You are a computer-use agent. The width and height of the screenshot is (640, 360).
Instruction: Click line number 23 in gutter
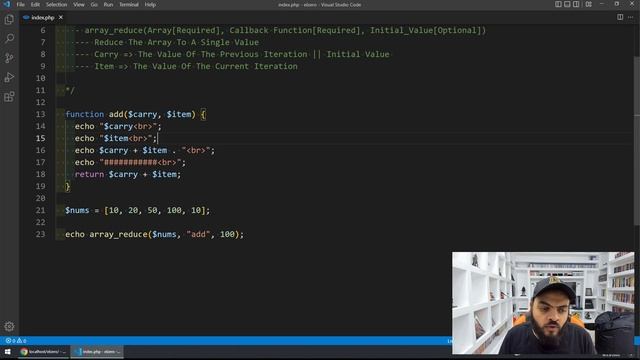point(40,234)
